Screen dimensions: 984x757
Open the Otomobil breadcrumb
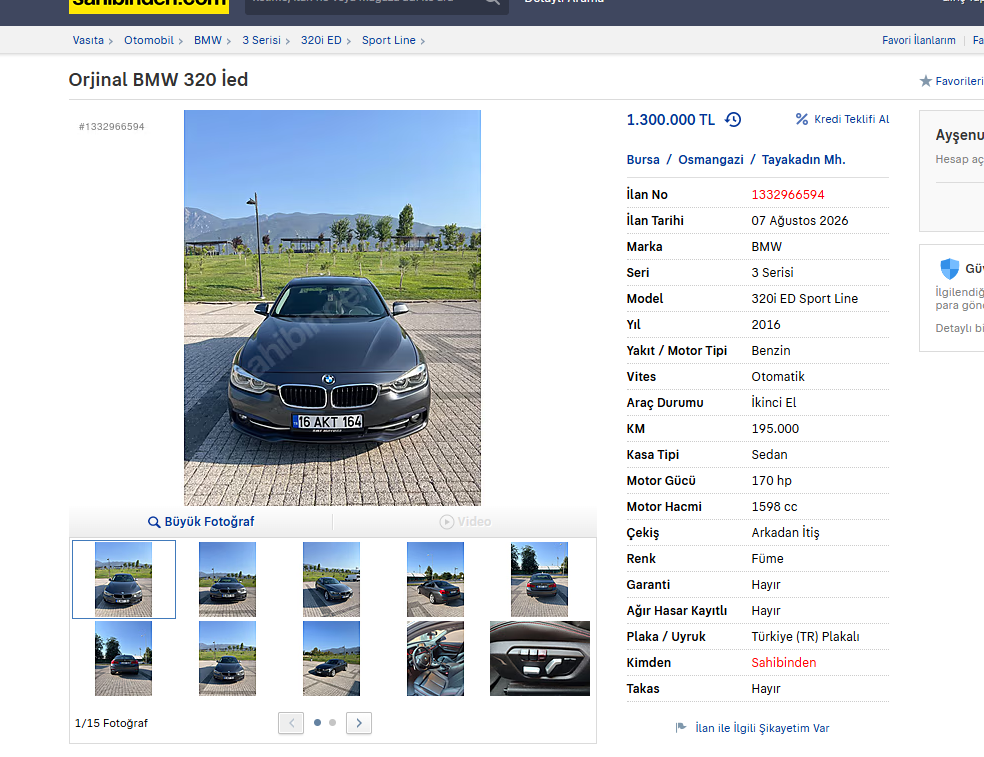149,40
